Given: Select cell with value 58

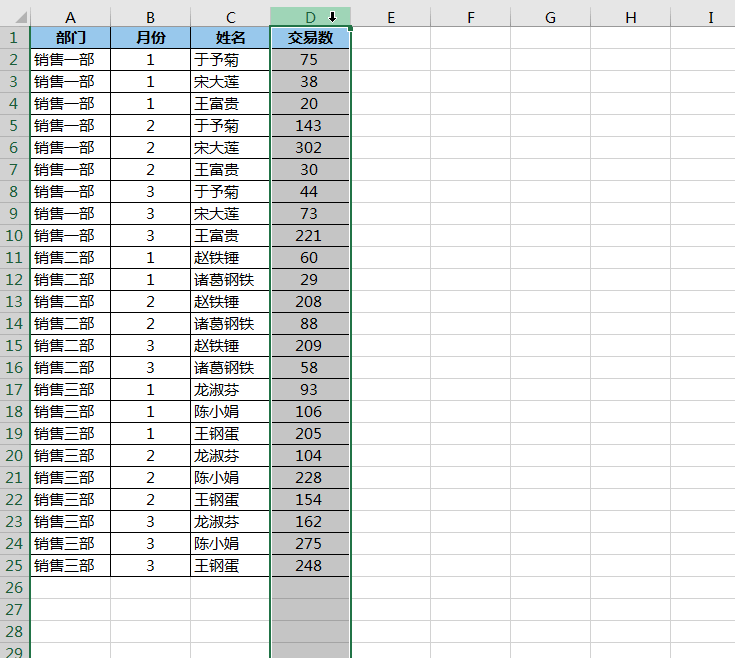Looking at the screenshot, I should pyautogui.click(x=310, y=367).
